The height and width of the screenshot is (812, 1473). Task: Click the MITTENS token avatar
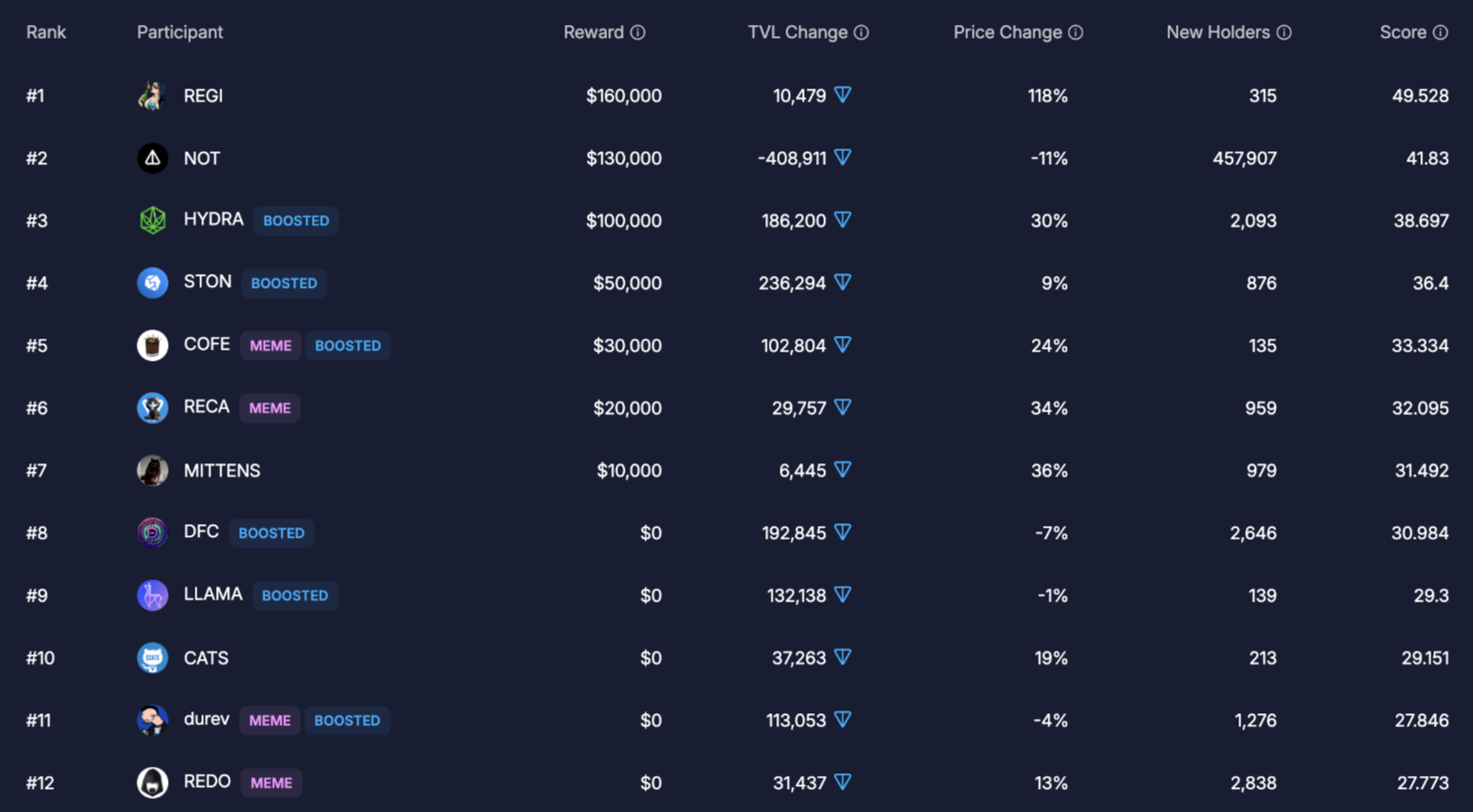click(152, 471)
